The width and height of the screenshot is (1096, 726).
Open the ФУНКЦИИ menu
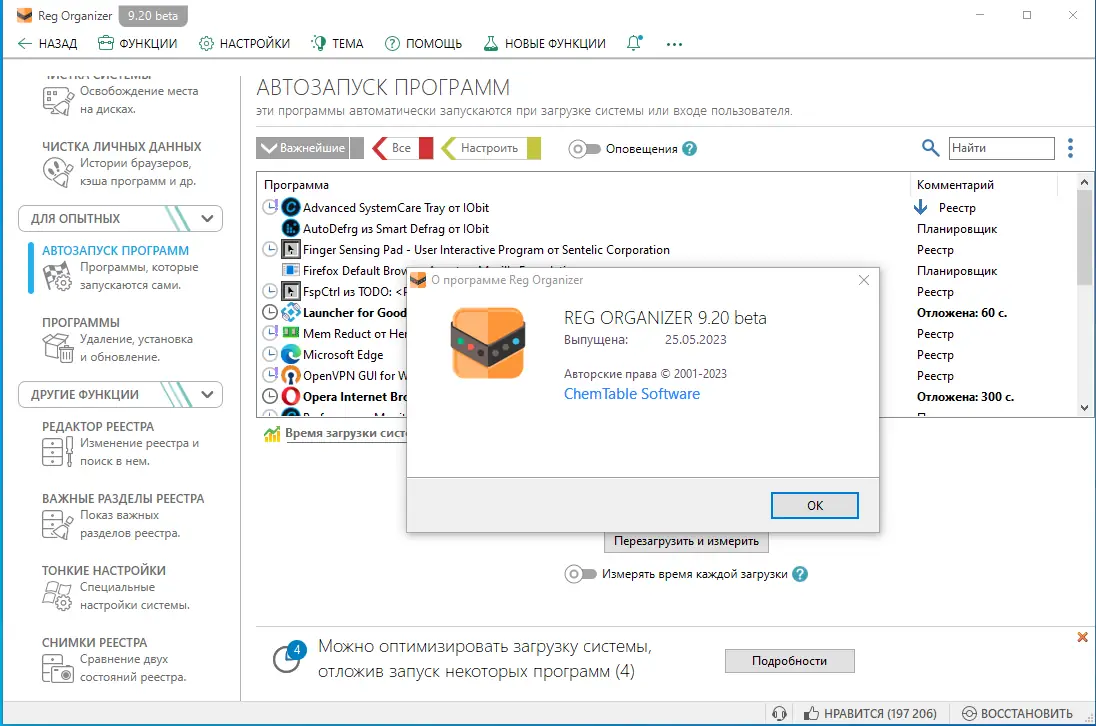(138, 43)
